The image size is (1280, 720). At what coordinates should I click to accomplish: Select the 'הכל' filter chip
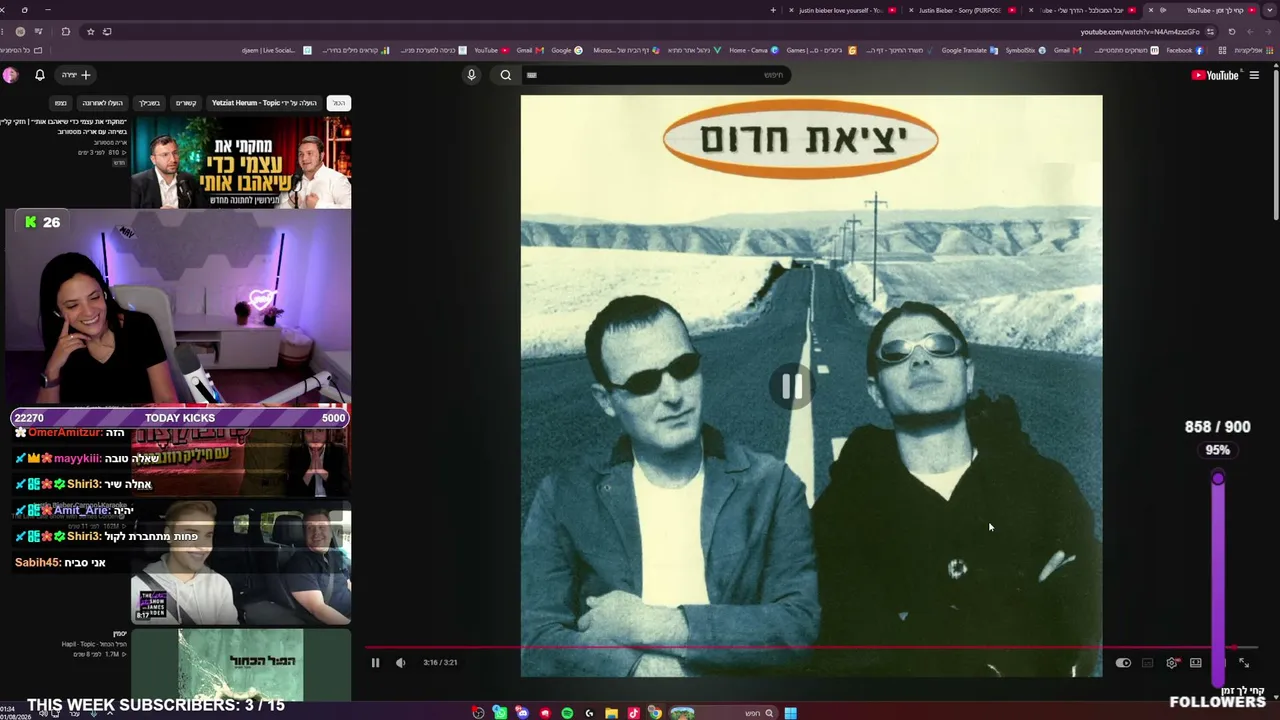tap(339, 103)
